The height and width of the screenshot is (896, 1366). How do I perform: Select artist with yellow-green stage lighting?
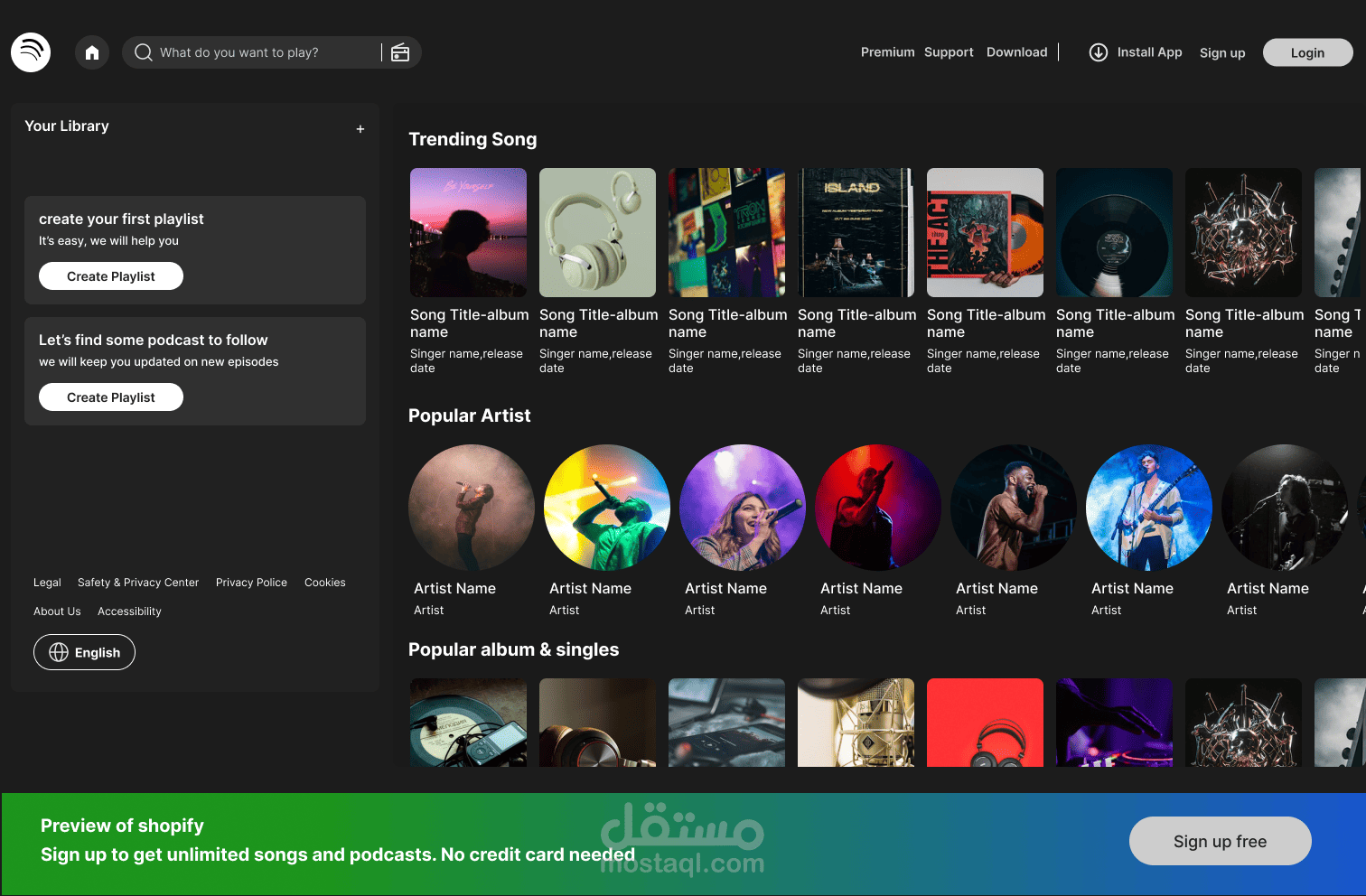click(607, 508)
